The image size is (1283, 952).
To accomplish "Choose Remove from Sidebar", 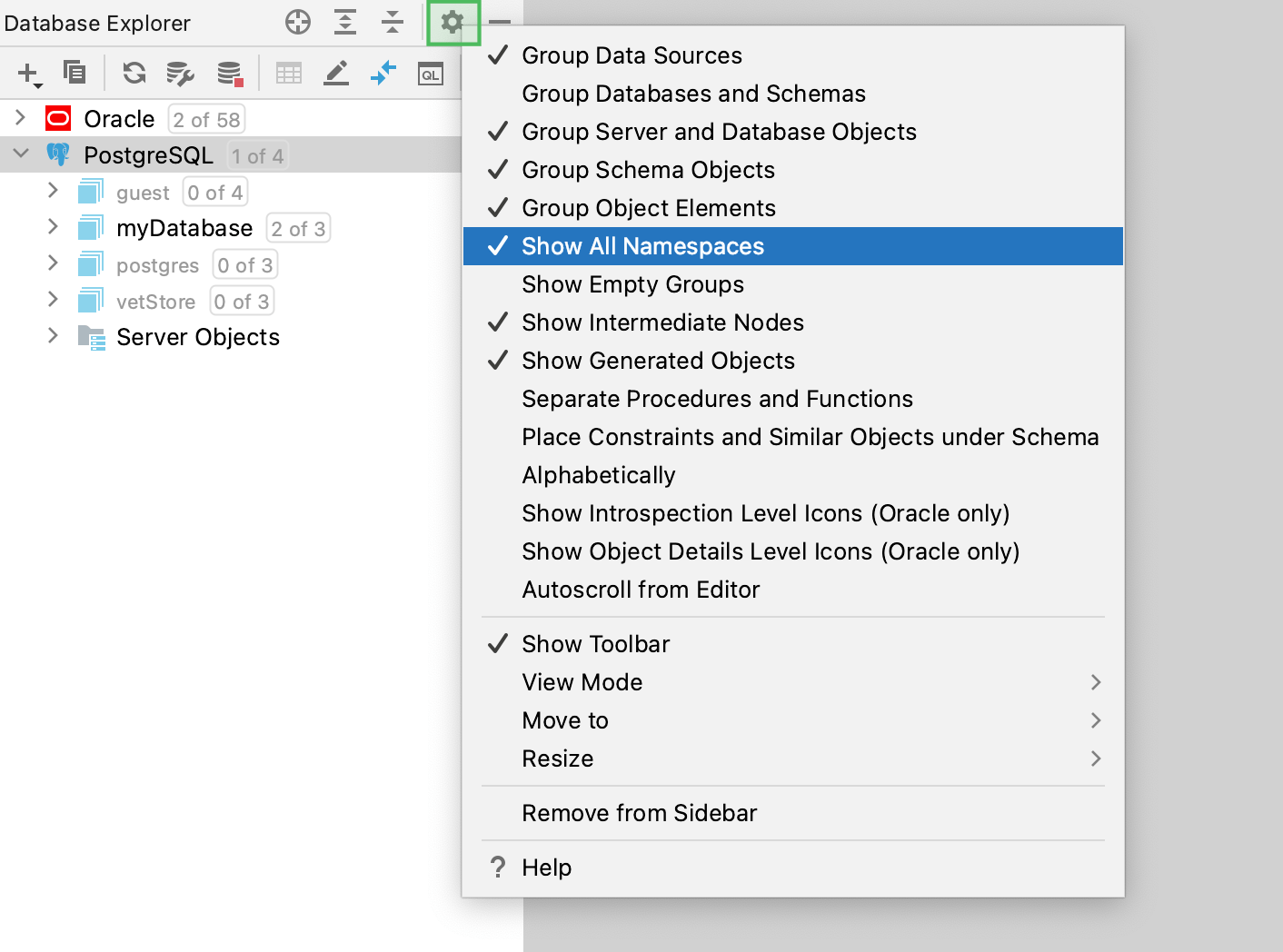I will (793, 813).
